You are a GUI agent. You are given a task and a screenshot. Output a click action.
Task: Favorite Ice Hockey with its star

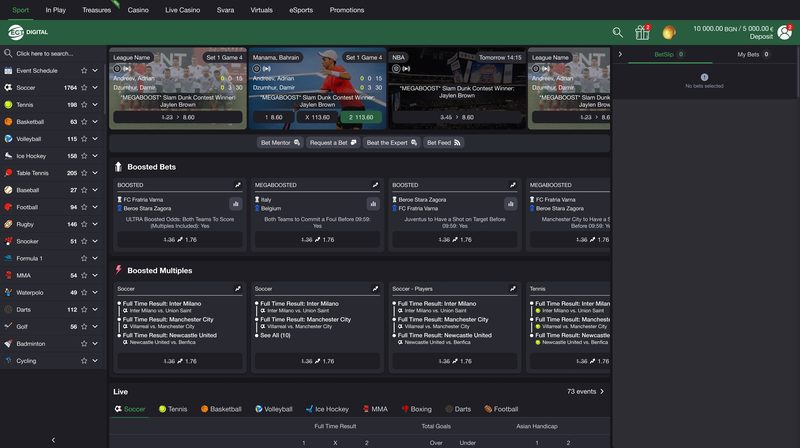point(84,156)
